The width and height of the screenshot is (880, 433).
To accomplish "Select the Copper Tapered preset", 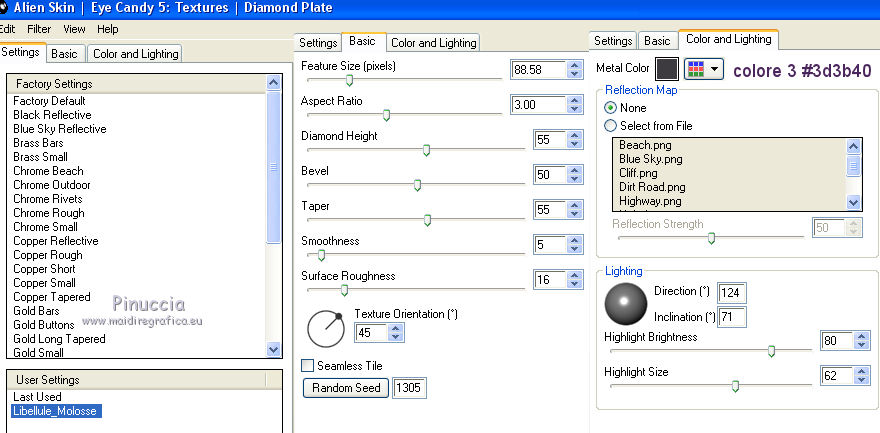I will pyautogui.click(x=52, y=297).
